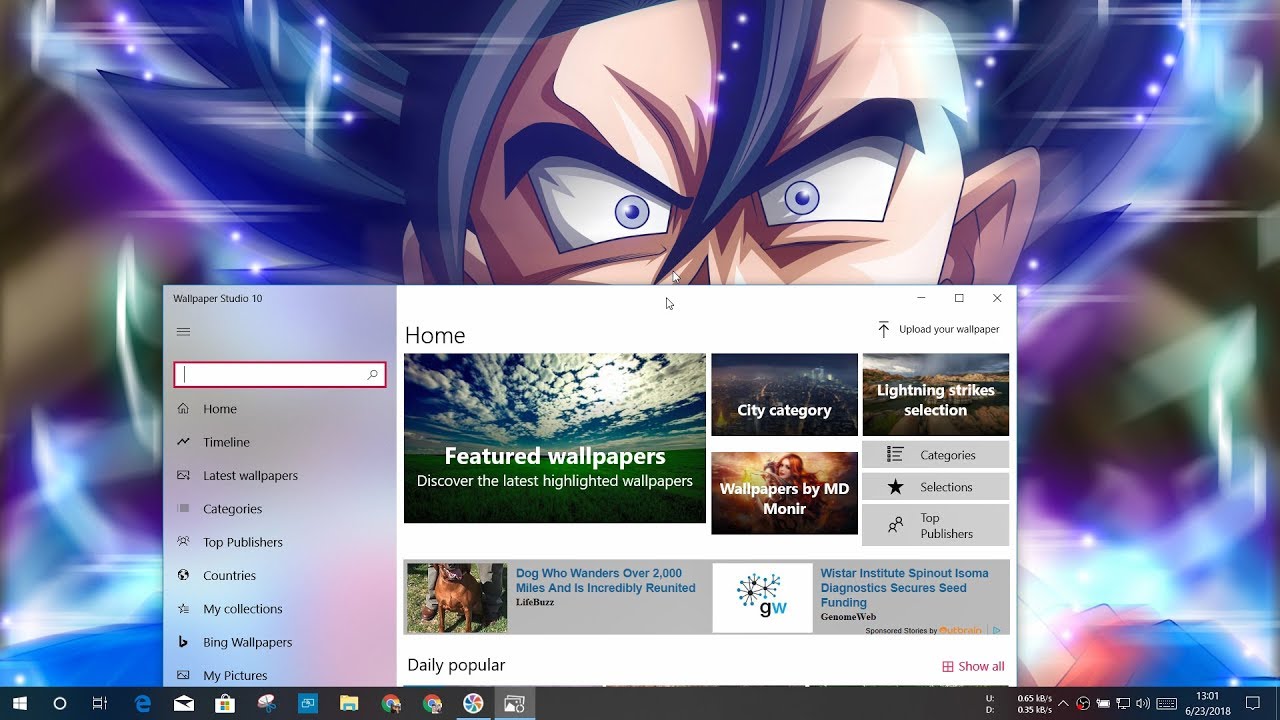The width and height of the screenshot is (1280, 720).
Task: Open the Featured wallpapers tile
Action: coord(554,438)
